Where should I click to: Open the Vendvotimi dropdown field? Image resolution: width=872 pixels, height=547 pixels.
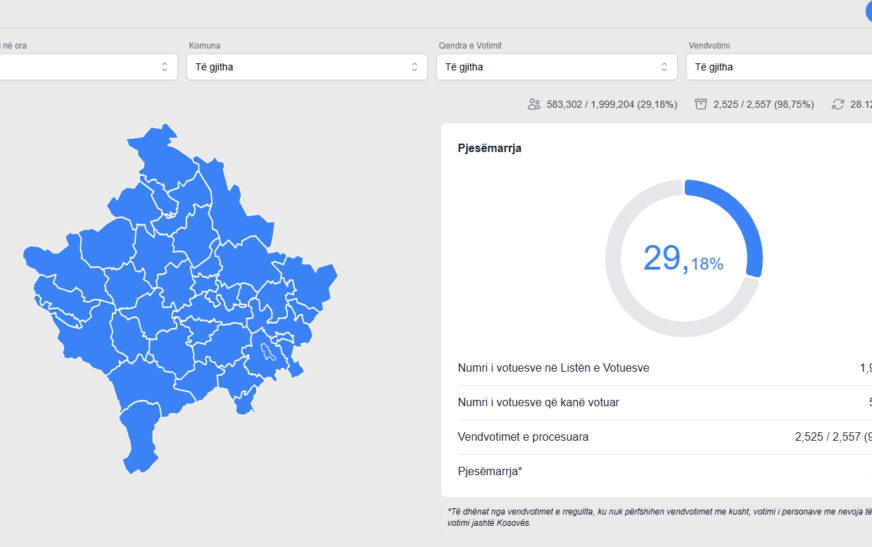pos(780,67)
